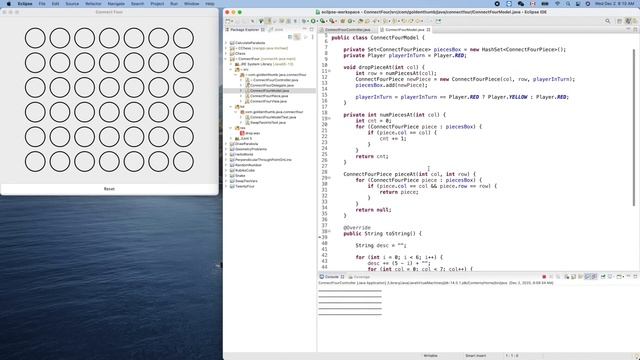Click the green Run toolbar button
The width and height of the screenshot is (640, 360).
[x=313, y=21]
